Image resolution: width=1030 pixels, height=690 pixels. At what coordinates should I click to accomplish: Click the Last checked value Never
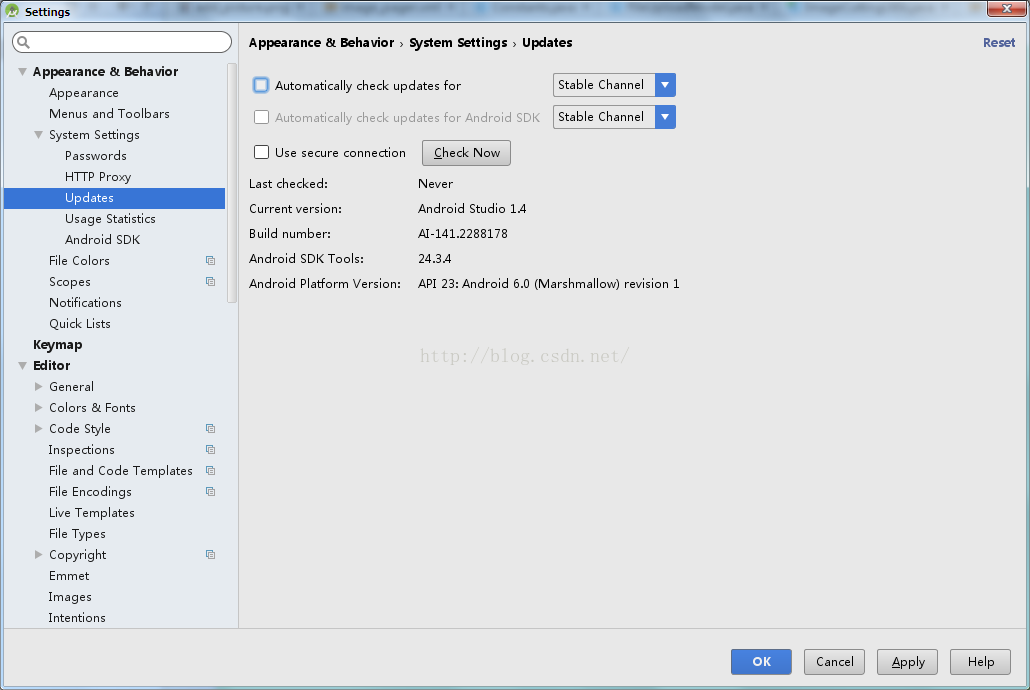coord(435,184)
